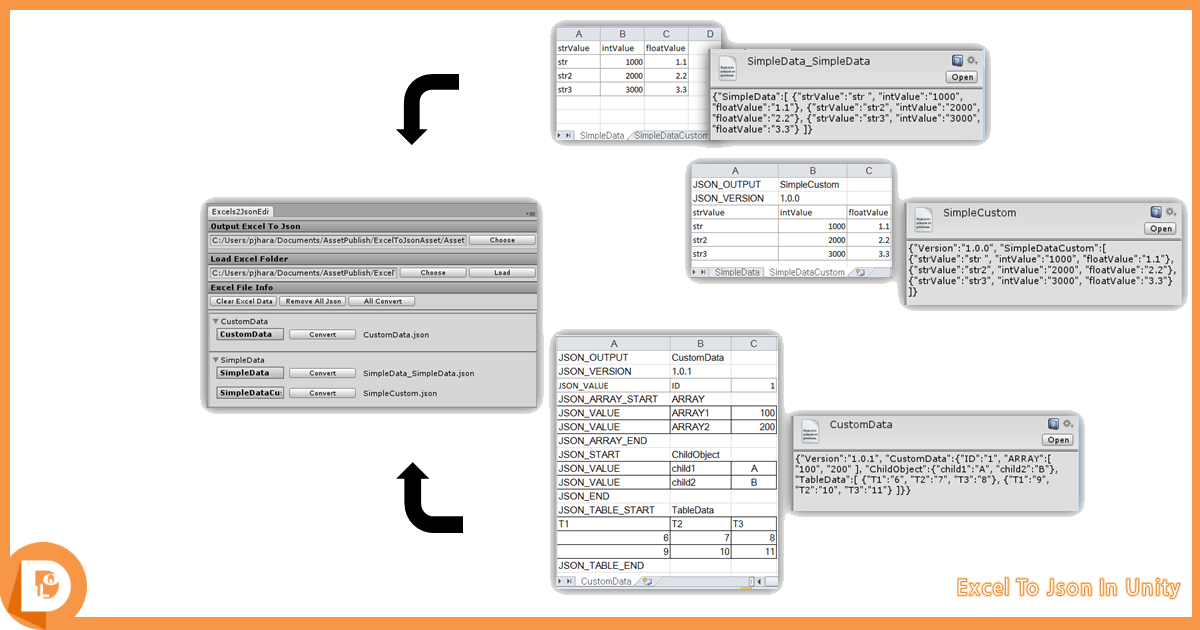The width and height of the screenshot is (1200, 630).
Task: Open the SimpleCustom asset
Action: [1160, 229]
